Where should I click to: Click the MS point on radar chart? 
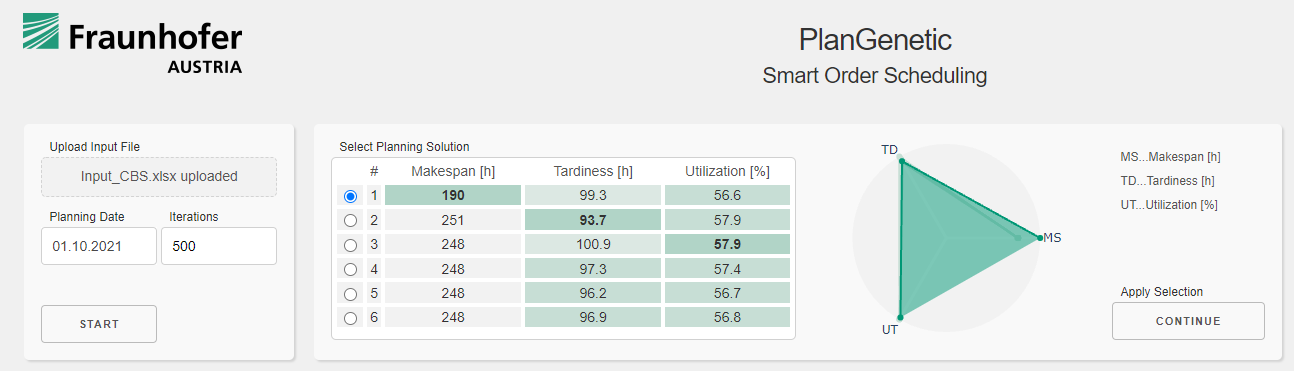(x=1037, y=238)
